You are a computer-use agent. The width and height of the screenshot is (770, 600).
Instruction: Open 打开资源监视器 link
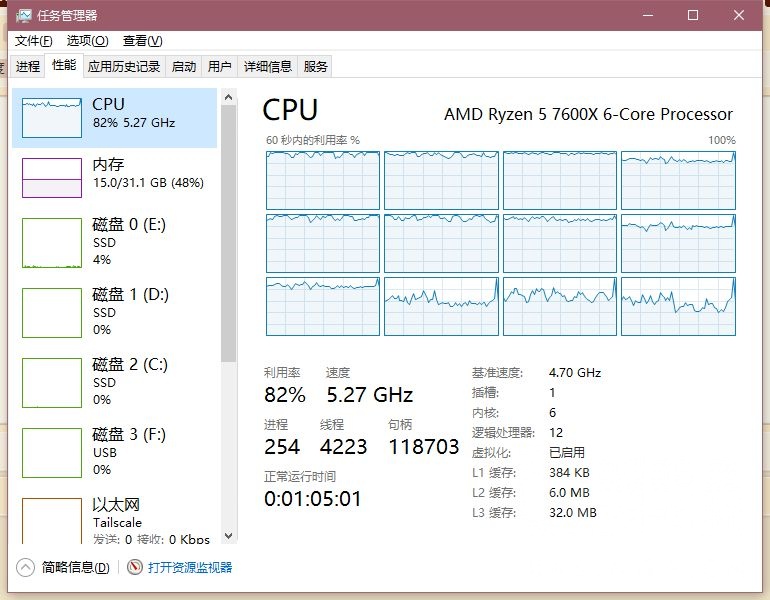[x=190, y=567]
